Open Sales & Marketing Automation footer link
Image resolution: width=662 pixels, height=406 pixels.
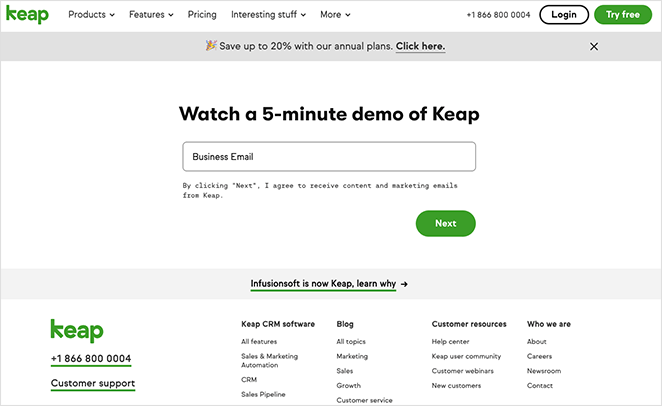pyautogui.click(x=269, y=360)
